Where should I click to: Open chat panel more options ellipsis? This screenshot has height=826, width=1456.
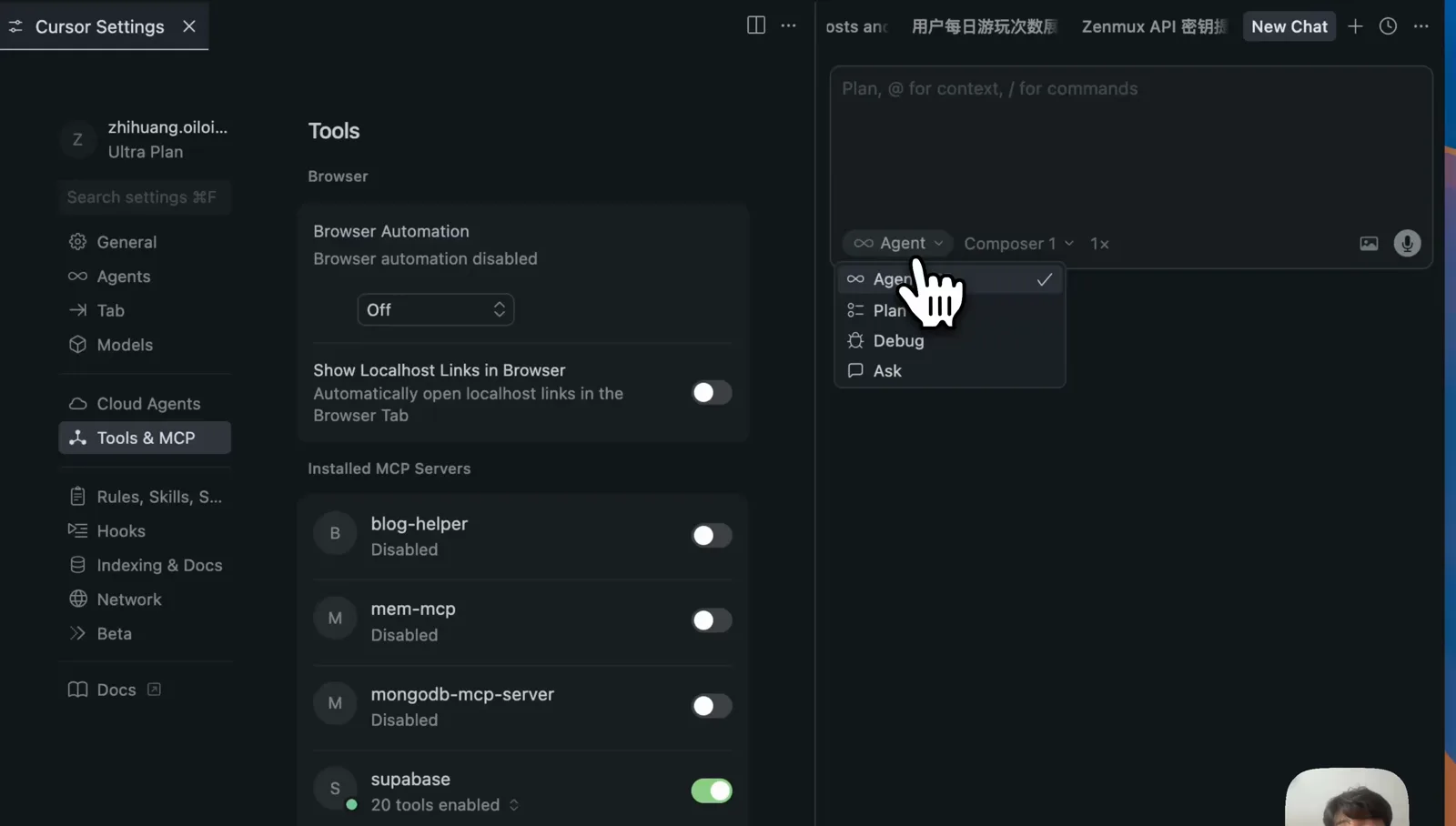point(1421,26)
